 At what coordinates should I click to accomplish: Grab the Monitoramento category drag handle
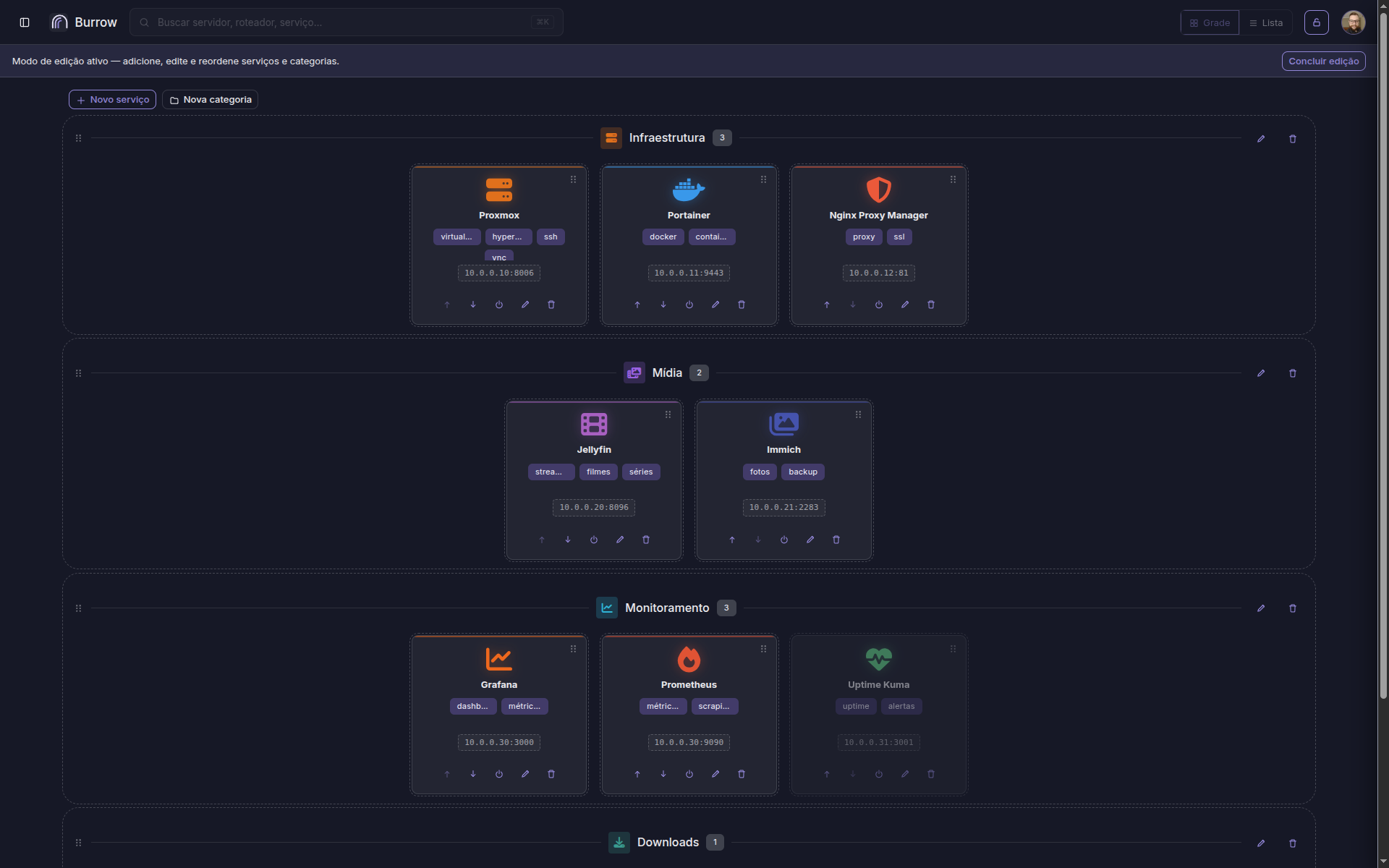(79, 608)
